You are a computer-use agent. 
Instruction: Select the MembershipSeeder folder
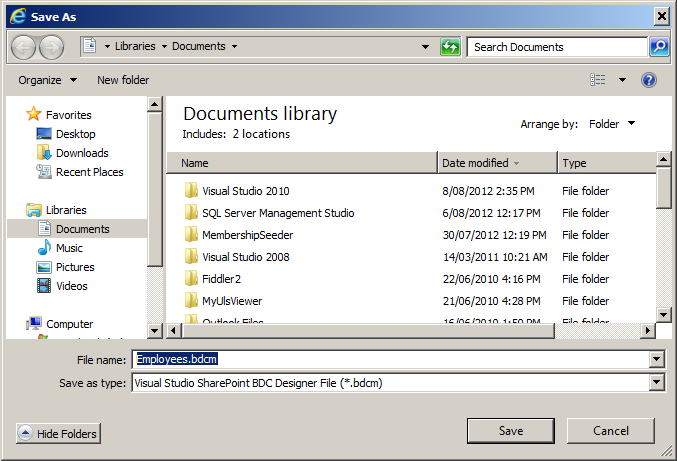tap(247, 235)
